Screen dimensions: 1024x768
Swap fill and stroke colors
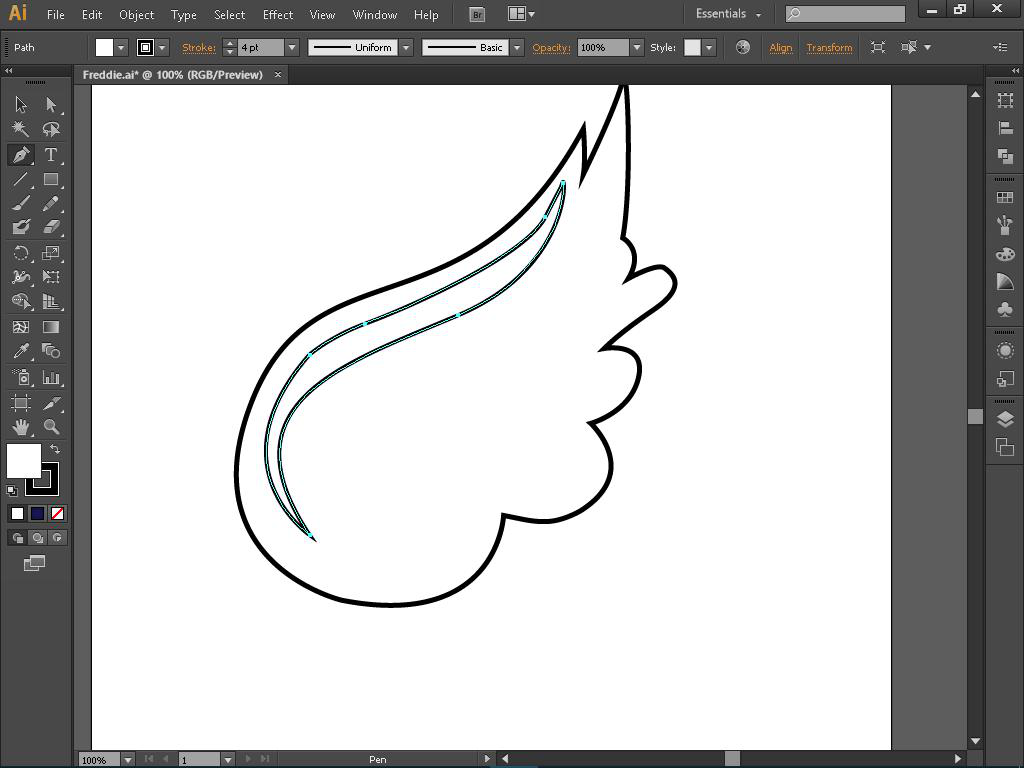click(x=55, y=450)
